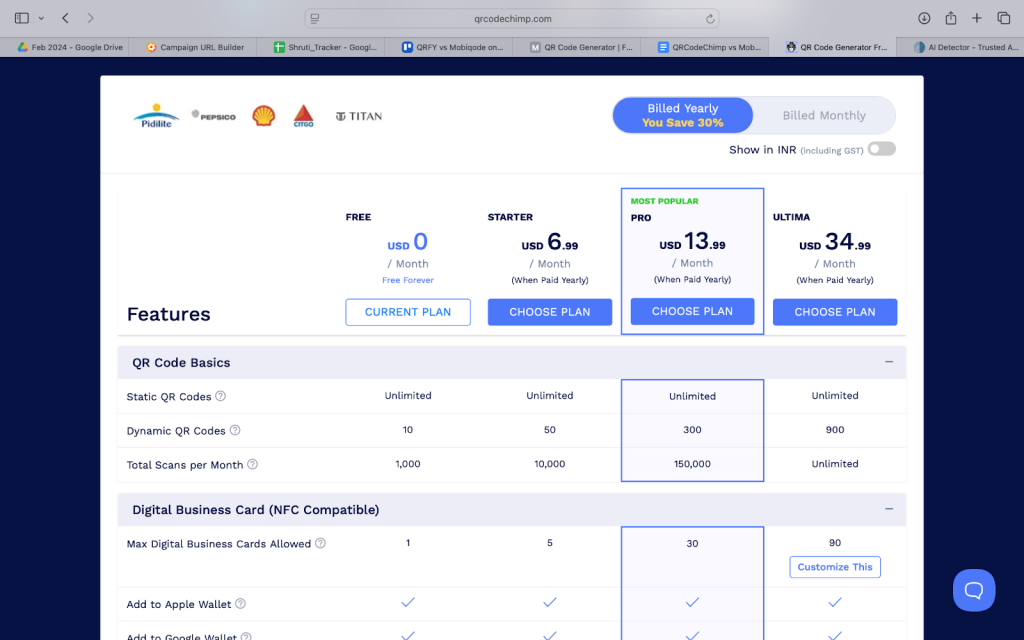Viewport: 1024px width, 640px height.
Task: Click Customize This under Ultima plan
Action: (835, 567)
